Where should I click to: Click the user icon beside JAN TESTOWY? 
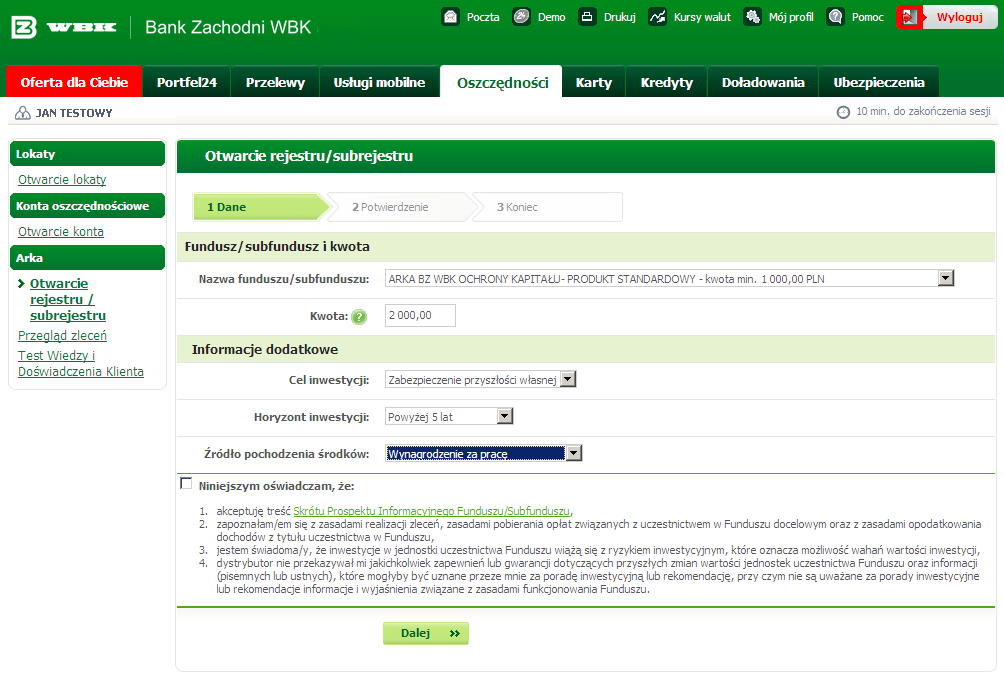coord(22,113)
